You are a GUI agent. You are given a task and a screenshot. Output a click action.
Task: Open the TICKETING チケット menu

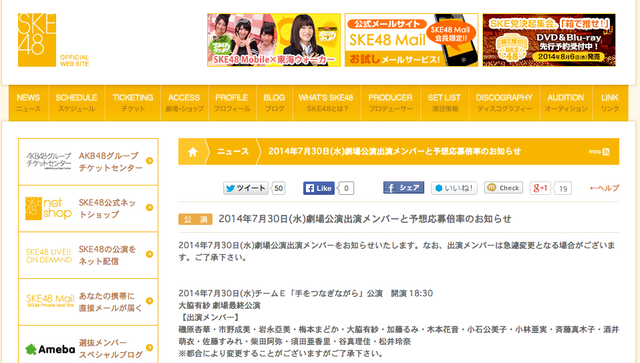coord(133,103)
